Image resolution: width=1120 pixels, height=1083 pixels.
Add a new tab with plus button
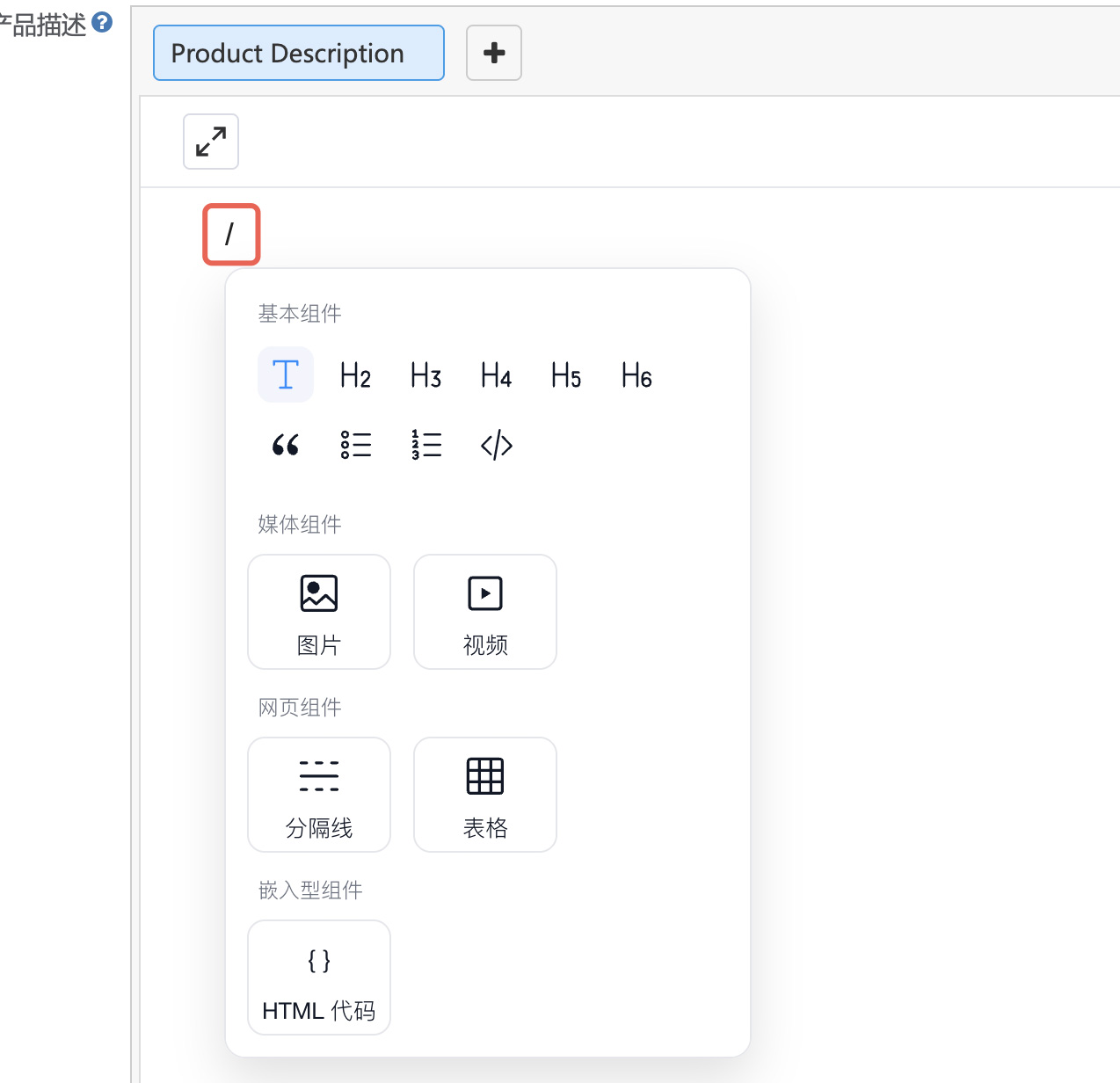point(494,53)
